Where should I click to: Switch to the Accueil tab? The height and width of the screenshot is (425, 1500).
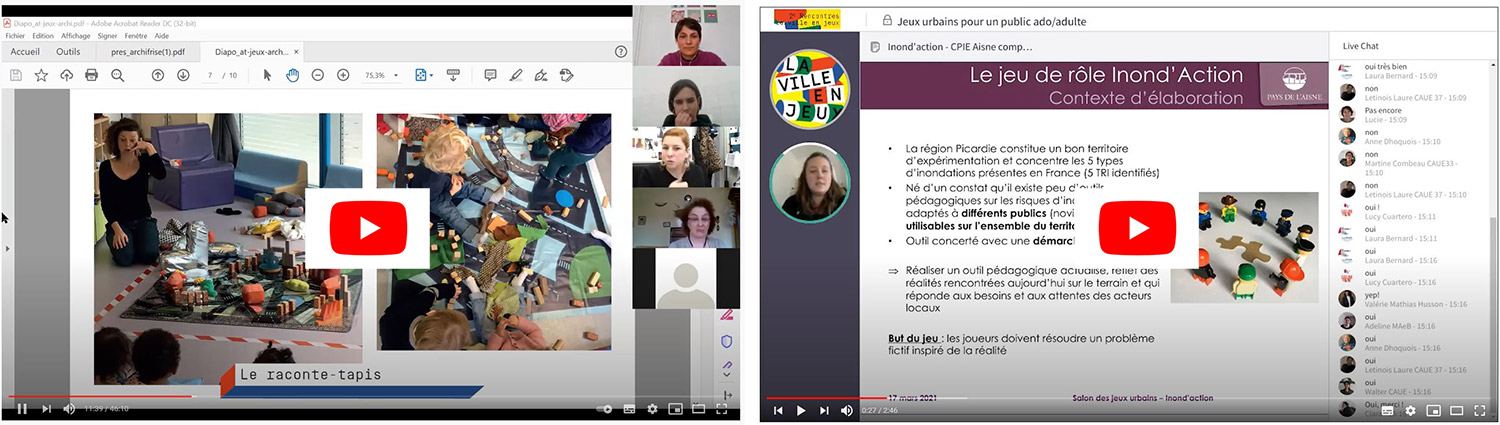coord(25,51)
